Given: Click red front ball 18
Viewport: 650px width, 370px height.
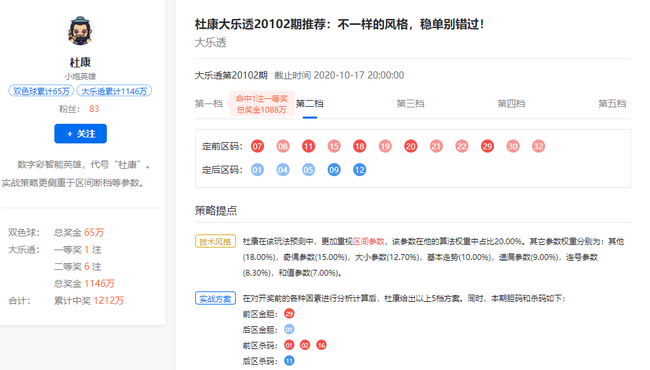Looking at the screenshot, I should click(359, 146).
